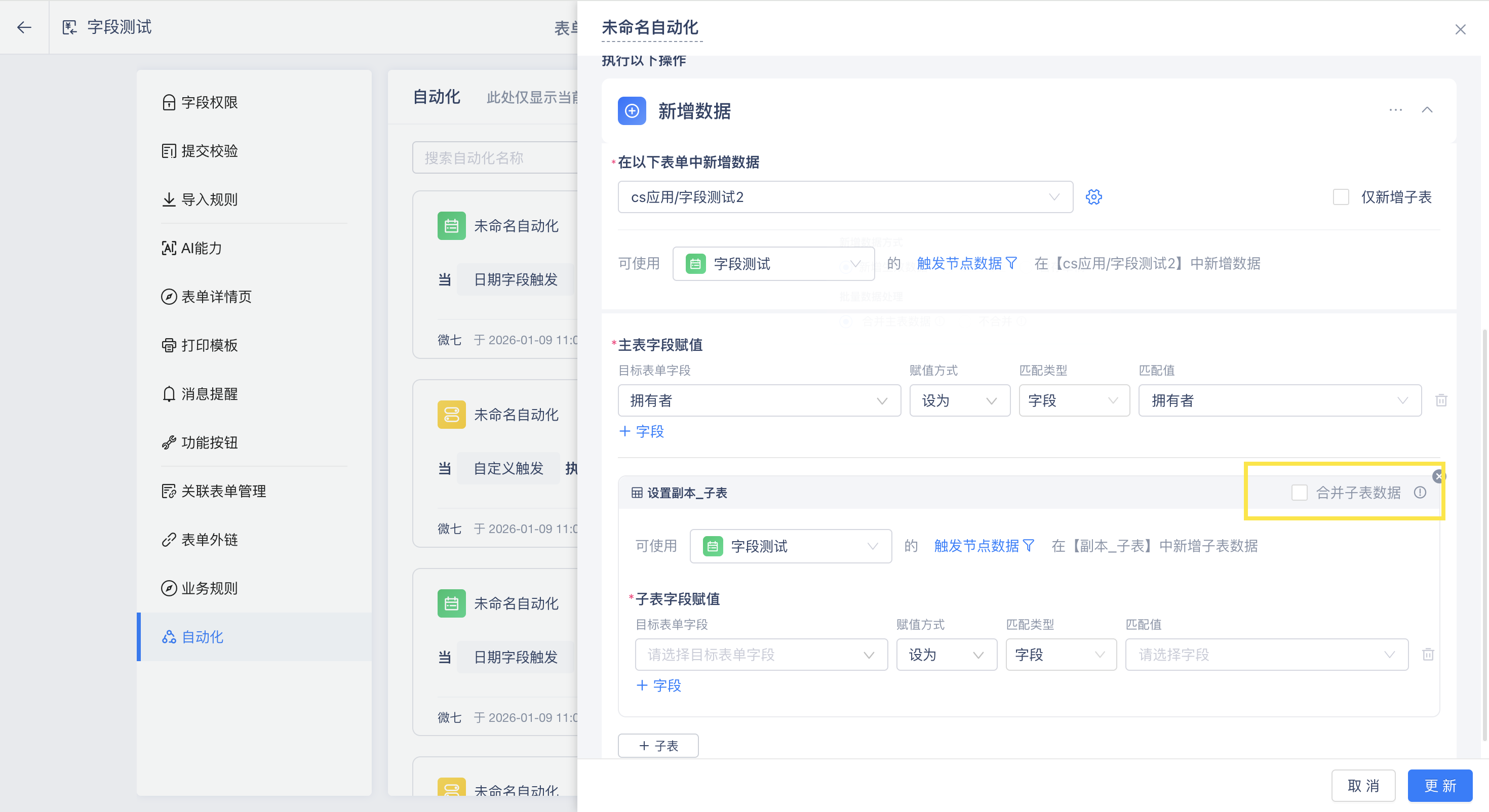Image resolution: width=1489 pixels, height=812 pixels.
Task: Open subtable 字段 match type dropdown
Action: (x=1061, y=655)
